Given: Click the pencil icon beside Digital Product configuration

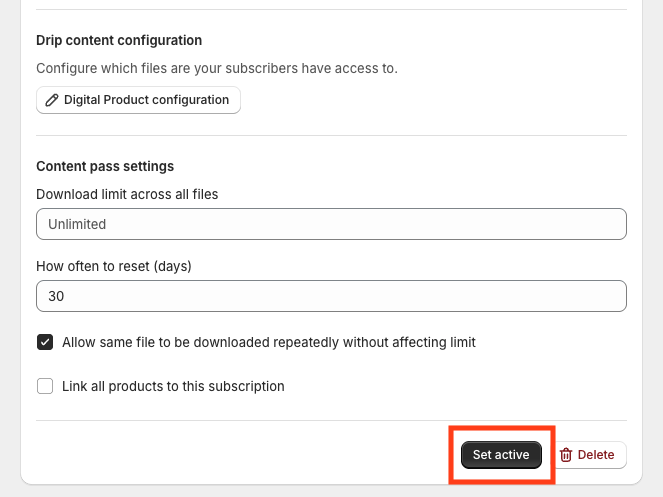Looking at the screenshot, I should pyautogui.click(x=52, y=100).
